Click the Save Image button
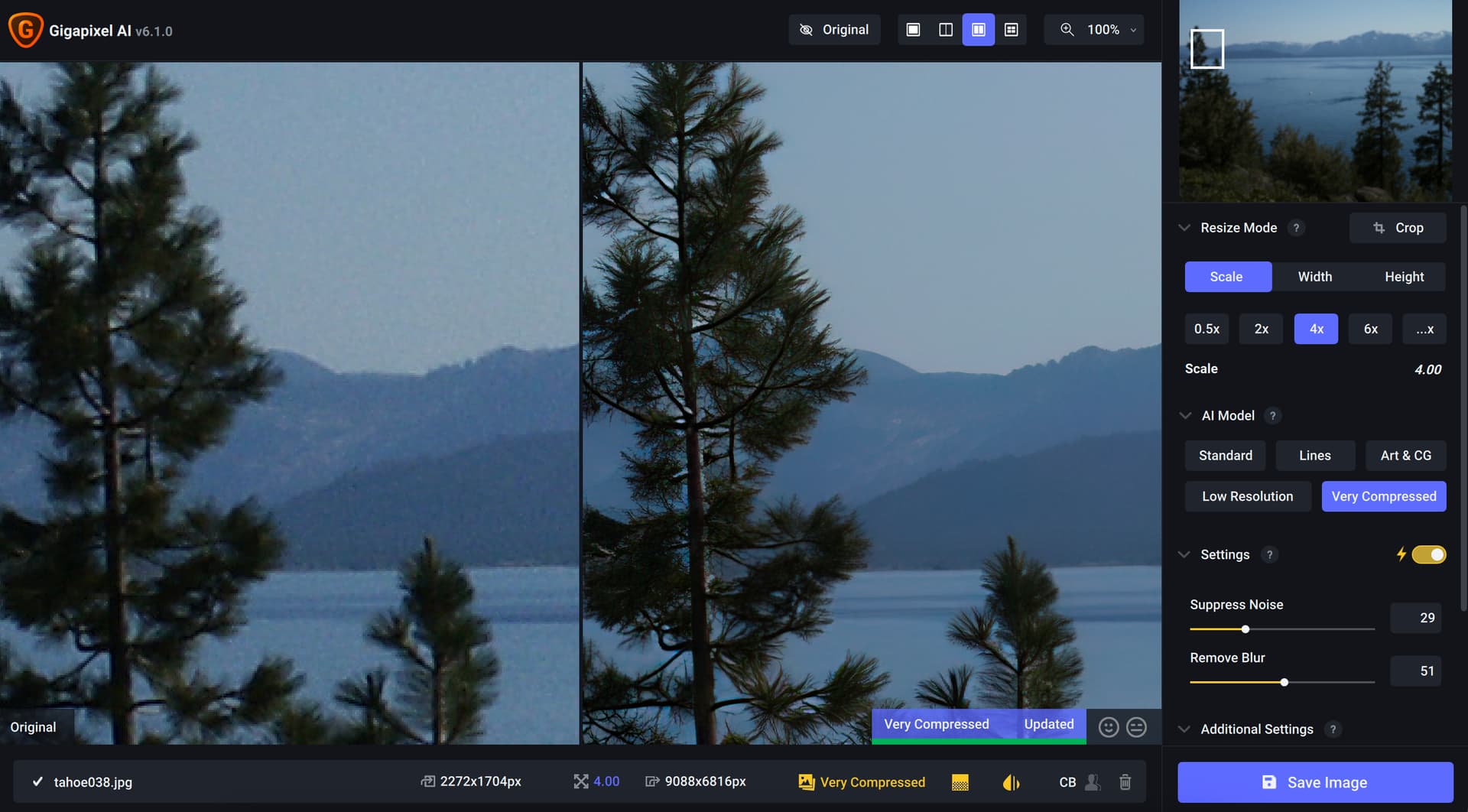 [x=1314, y=782]
